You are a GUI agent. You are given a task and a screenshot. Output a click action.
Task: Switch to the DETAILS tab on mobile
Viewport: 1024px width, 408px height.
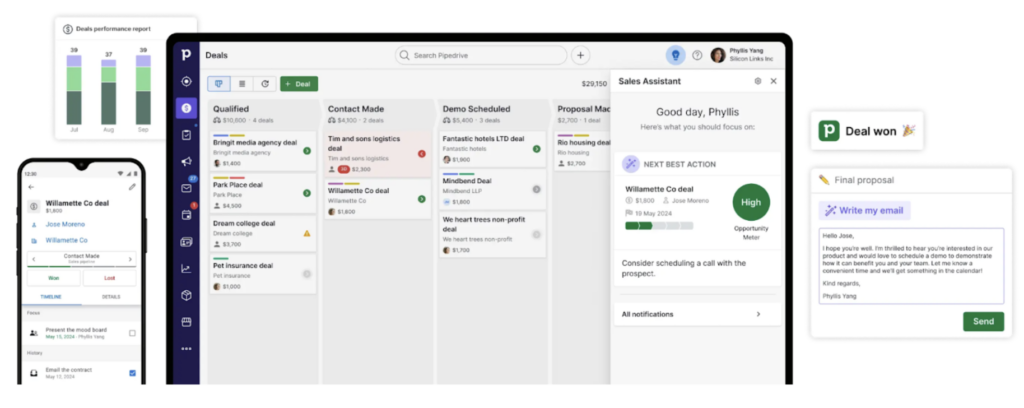click(x=111, y=297)
